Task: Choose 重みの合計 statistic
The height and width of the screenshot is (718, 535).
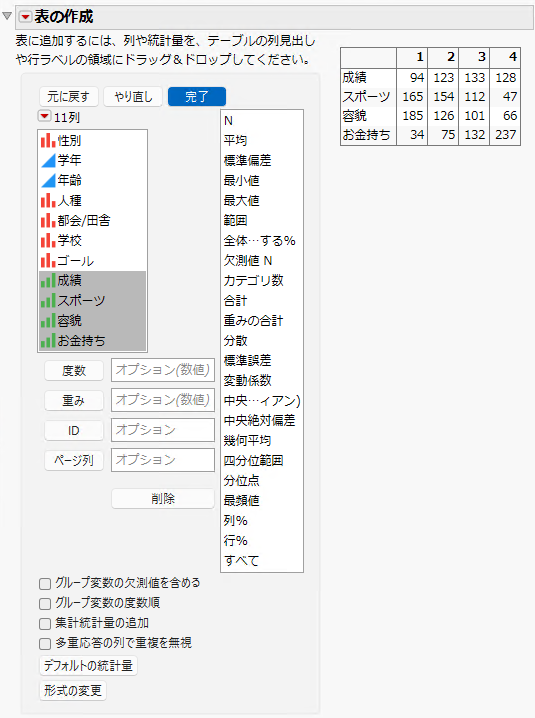Action: click(x=253, y=321)
